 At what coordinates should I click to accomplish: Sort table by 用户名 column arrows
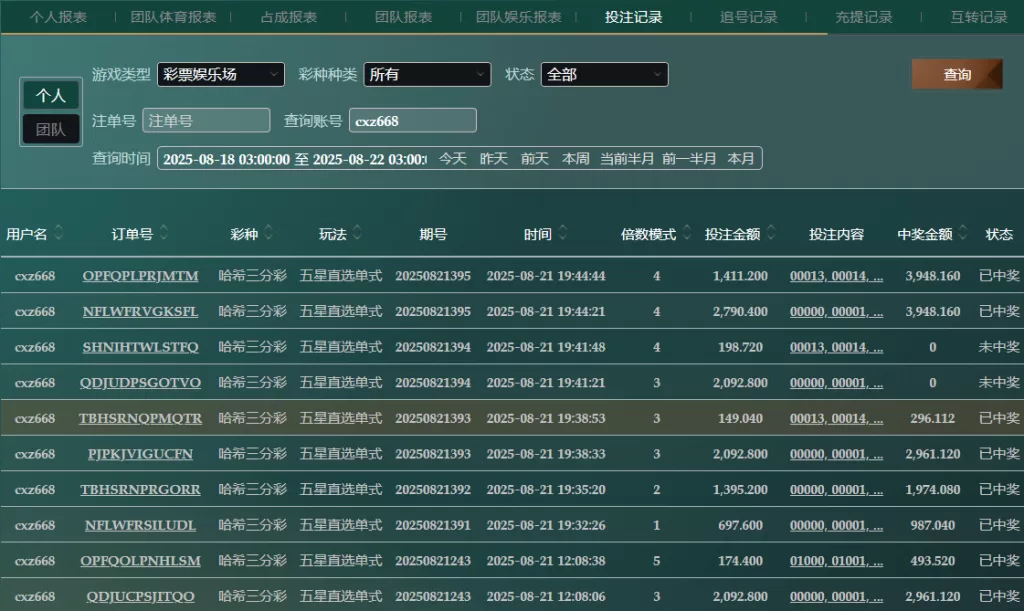coord(59,232)
